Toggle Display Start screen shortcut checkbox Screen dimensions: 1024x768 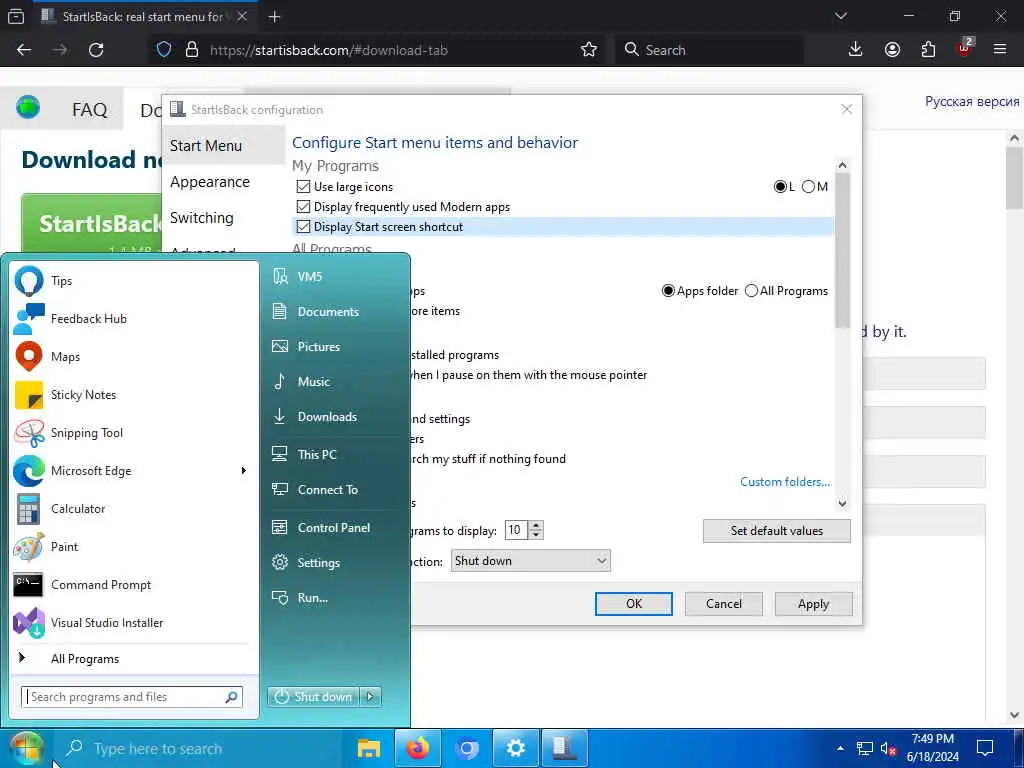point(303,227)
